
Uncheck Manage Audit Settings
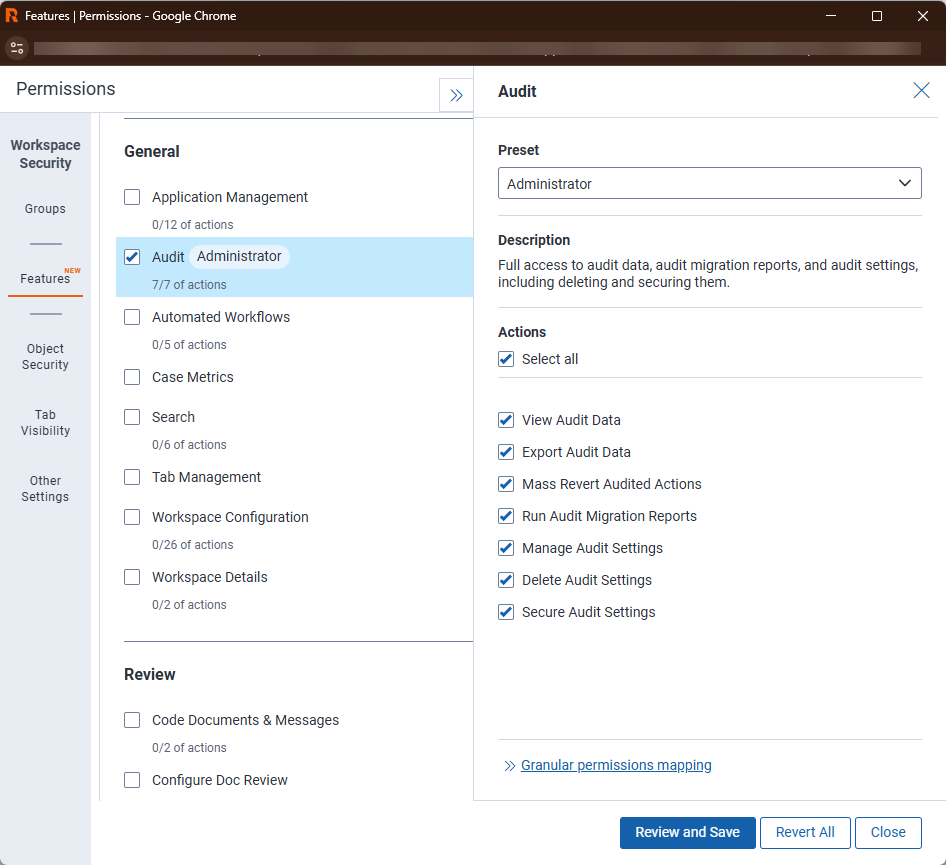[506, 548]
